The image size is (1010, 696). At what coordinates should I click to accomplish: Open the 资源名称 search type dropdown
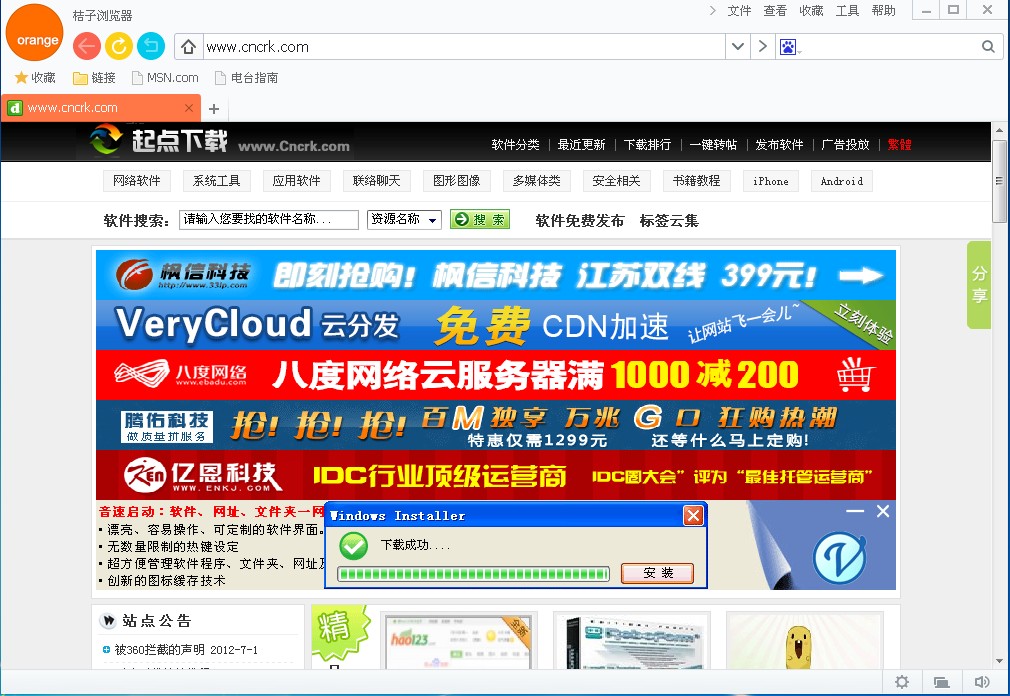pyautogui.click(x=404, y=219)
